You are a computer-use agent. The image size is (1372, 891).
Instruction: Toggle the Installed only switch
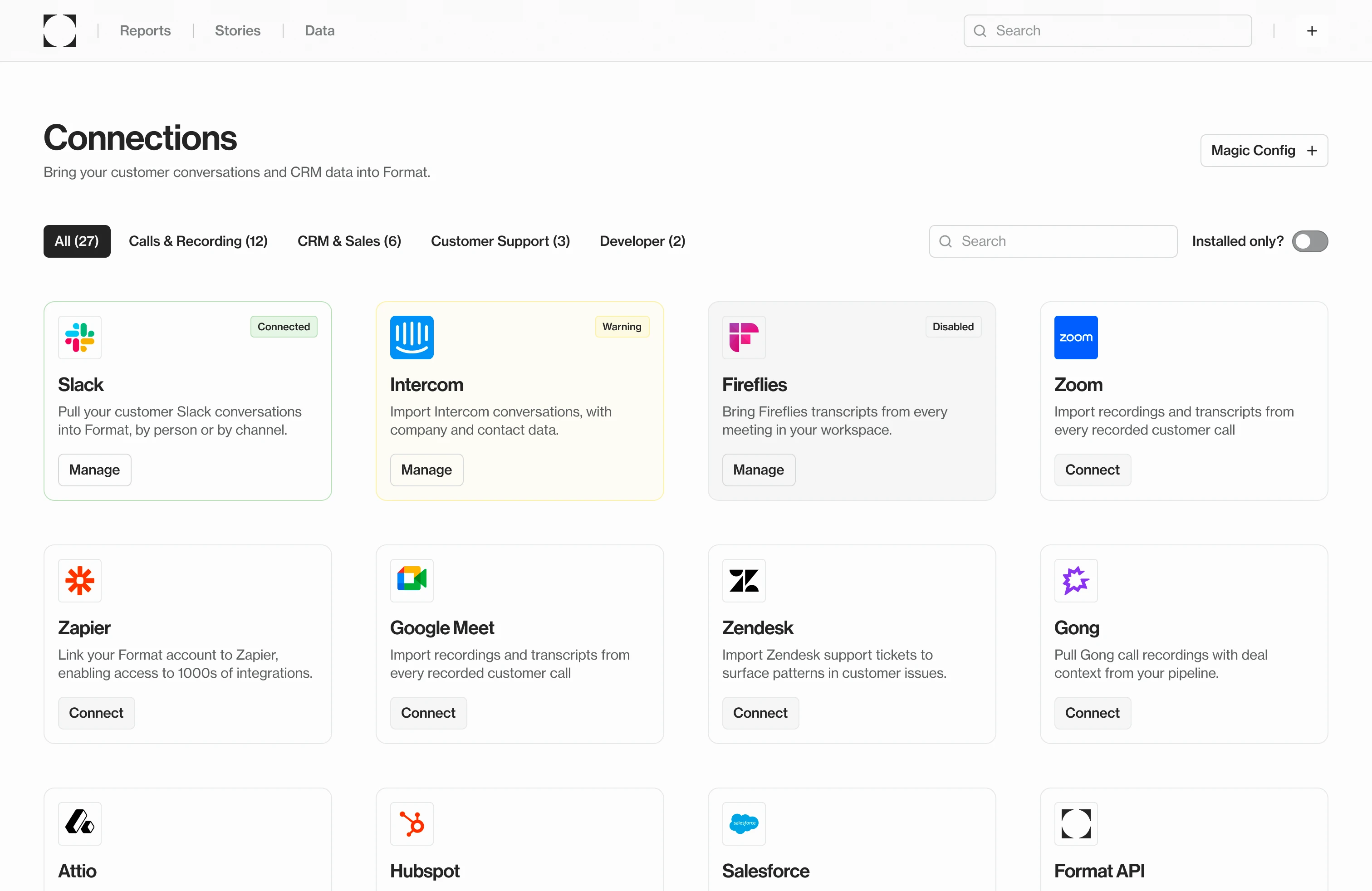[1310, 241]
